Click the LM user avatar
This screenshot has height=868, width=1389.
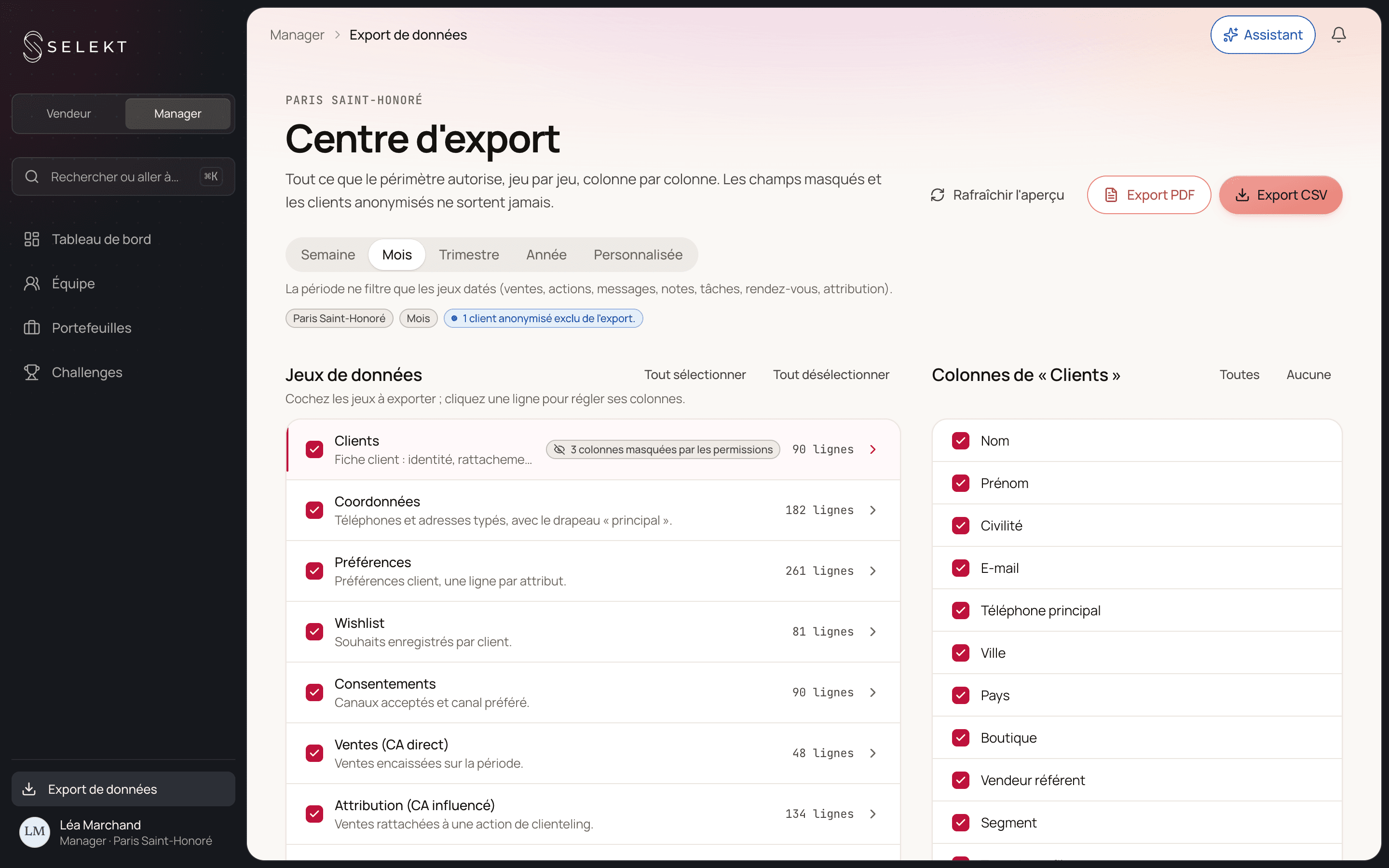[x=34, y=831]
